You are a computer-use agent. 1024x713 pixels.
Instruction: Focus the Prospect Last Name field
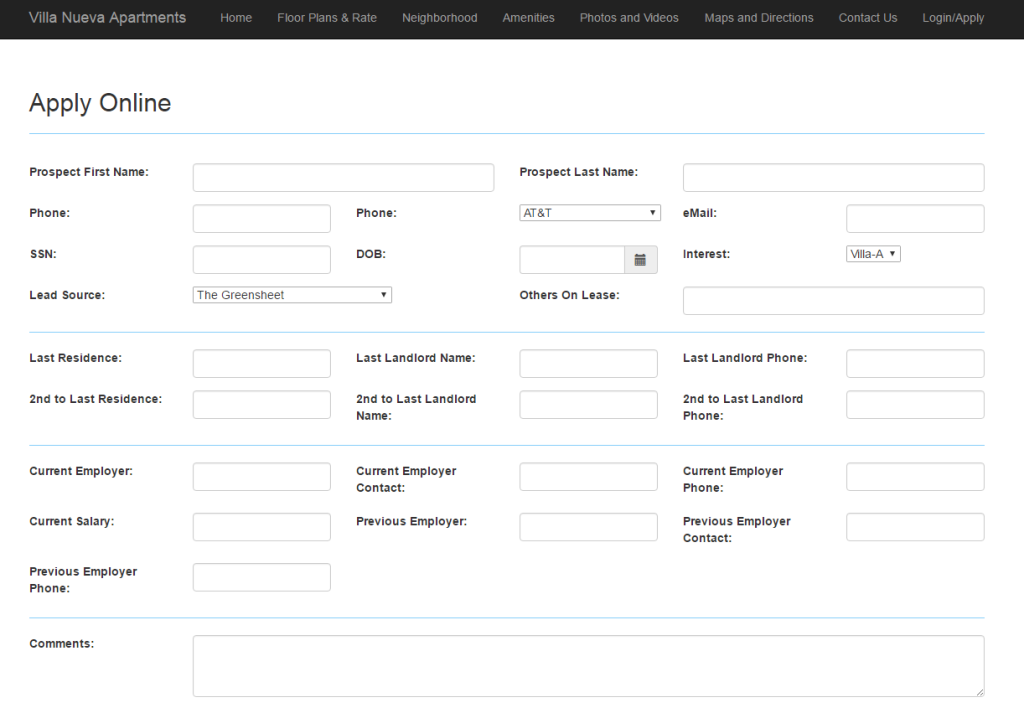(x=833, y=178)
